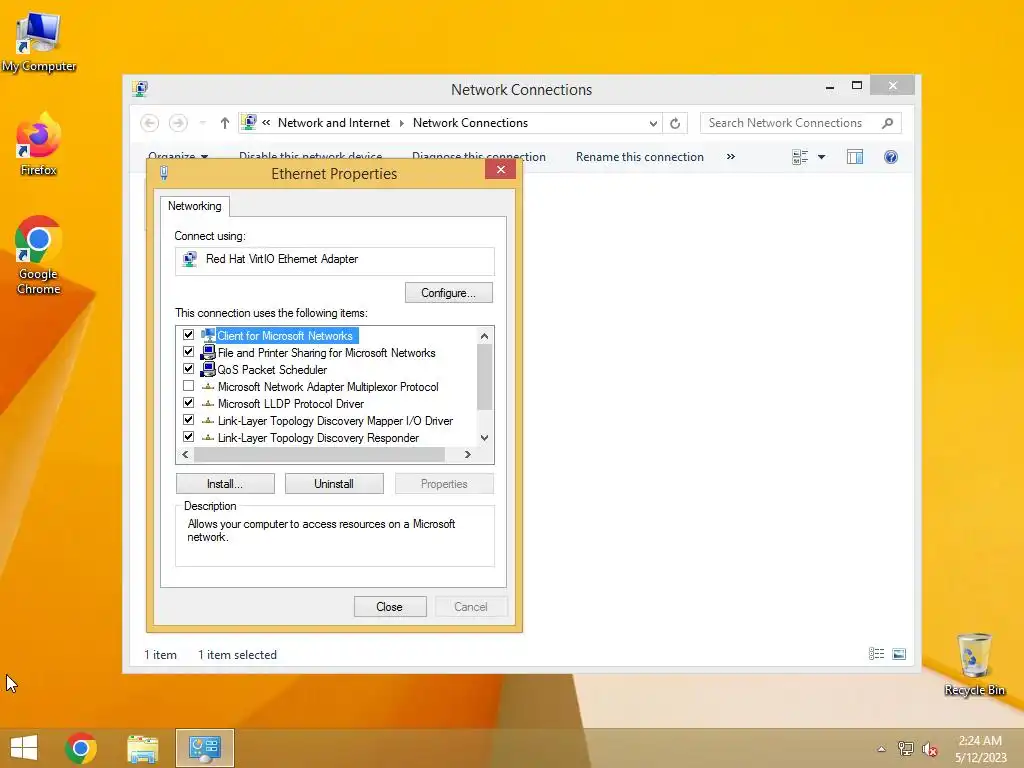Open Google Chrome desktop shortcut
The image size is (1024, 768).
coord(39,255)
